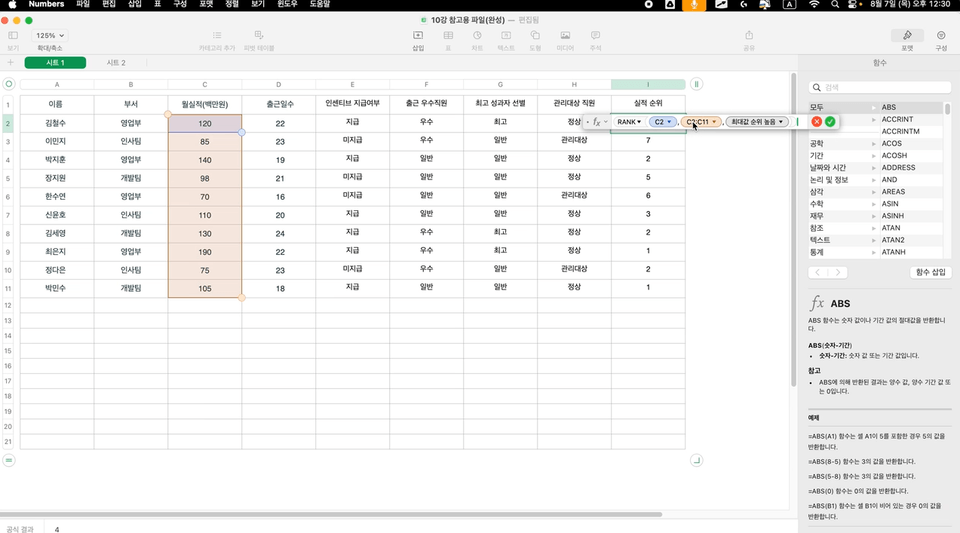Click the 차트 (Chart) toolbar icon

[477, 35]
